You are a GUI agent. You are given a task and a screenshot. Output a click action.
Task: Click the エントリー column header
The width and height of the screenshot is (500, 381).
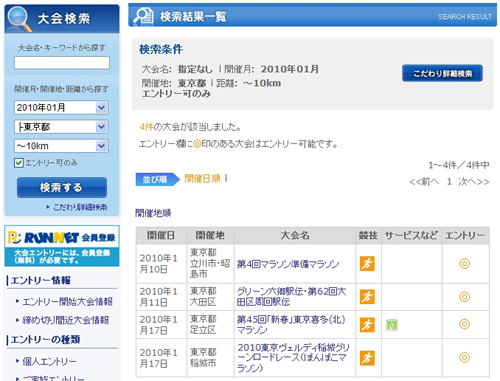click(465, 236)
